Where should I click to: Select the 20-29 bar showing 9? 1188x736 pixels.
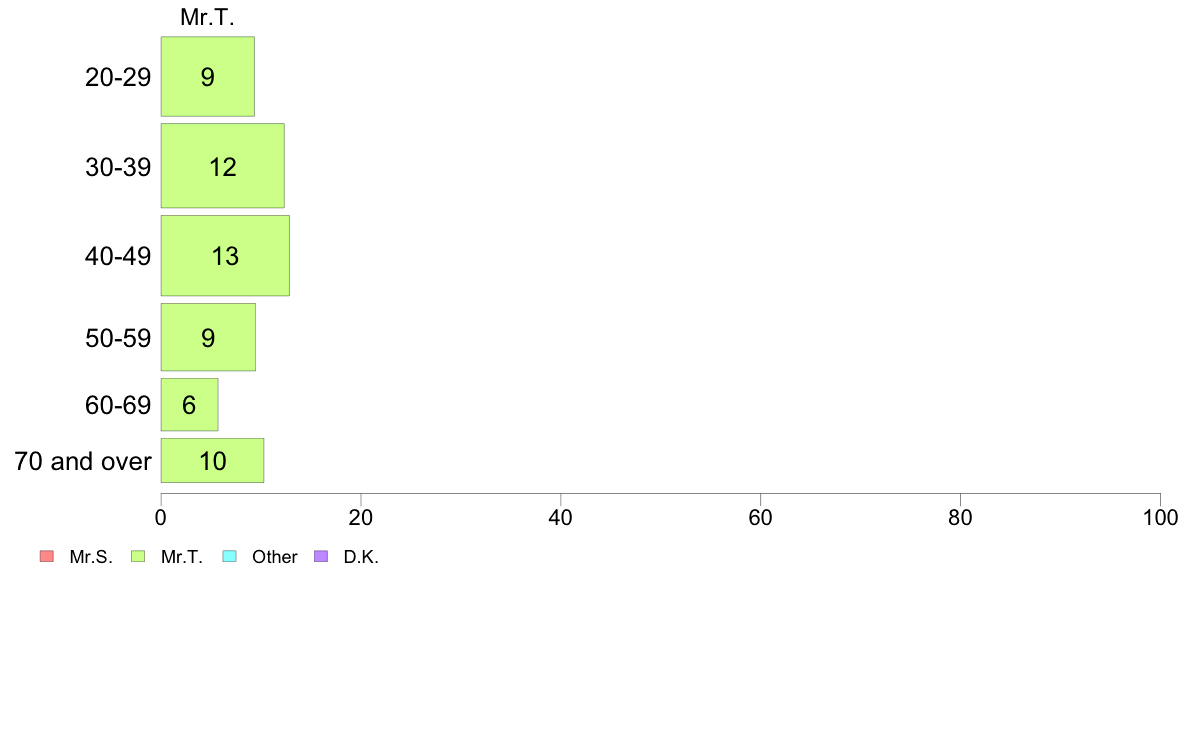[208, 77]
